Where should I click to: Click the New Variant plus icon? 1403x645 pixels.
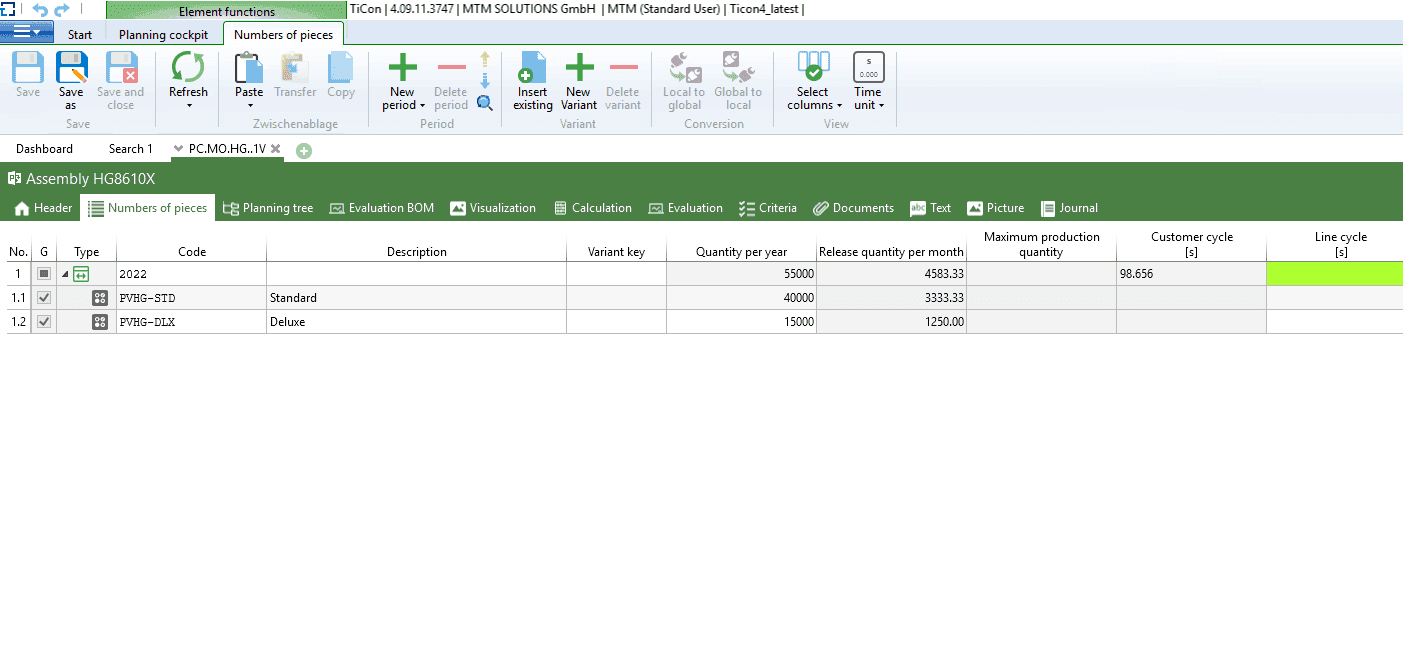click(x=579, y=69)
